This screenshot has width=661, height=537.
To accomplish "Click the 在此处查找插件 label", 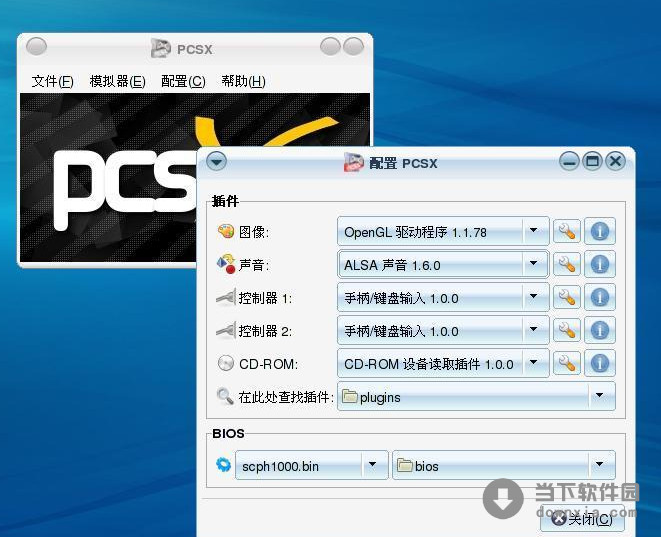I will click(x=285, y=397).
